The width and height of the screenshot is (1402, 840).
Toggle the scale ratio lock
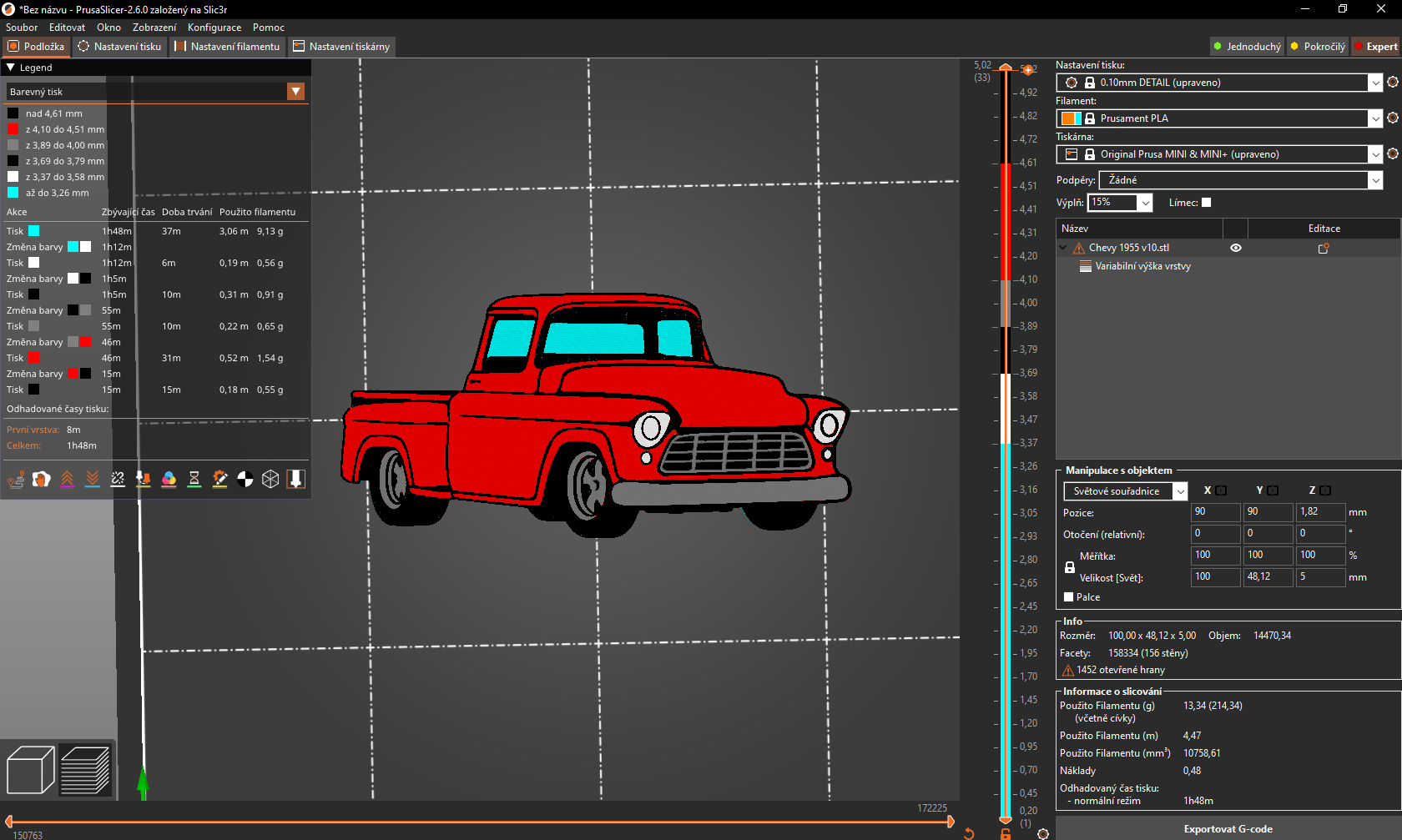tap(1070, 567)
